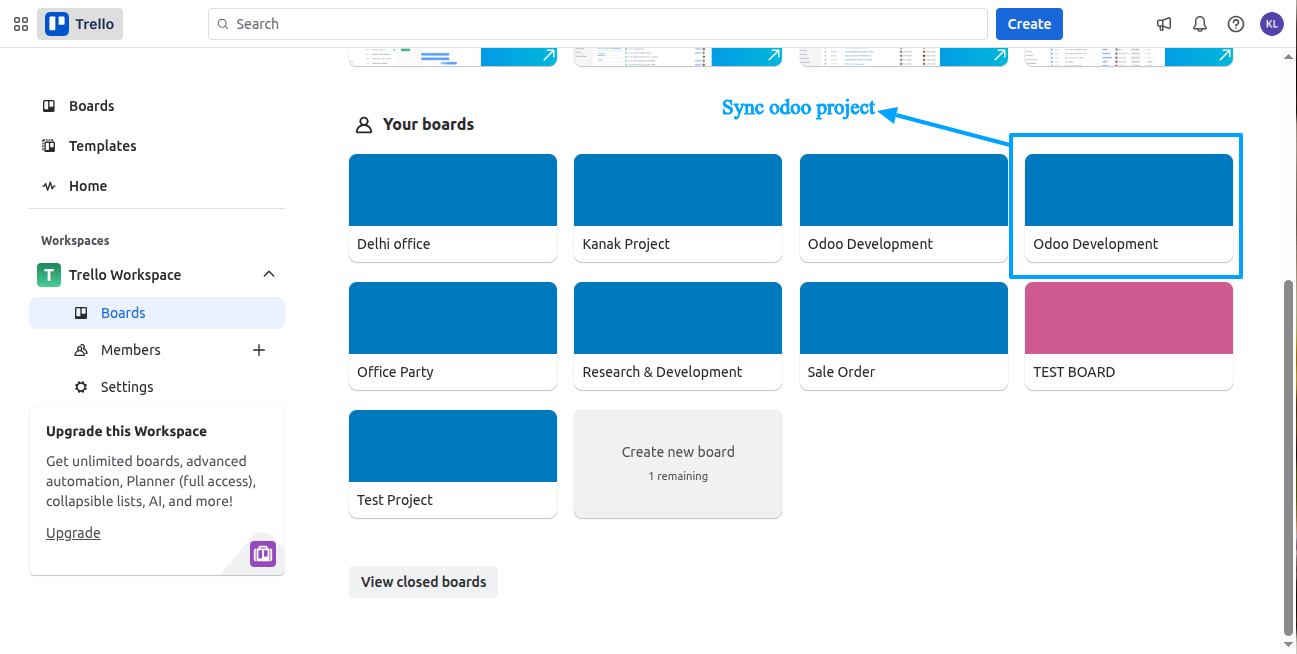Open the notifications bell
This screenshot has height=654, width=1297.
click(x=1200, y=24)
